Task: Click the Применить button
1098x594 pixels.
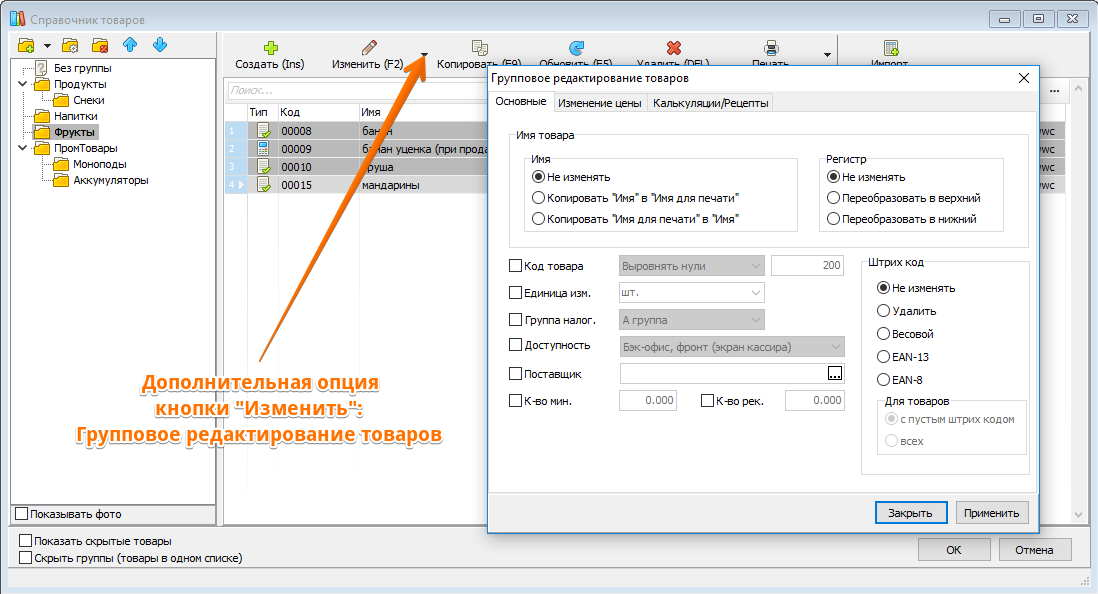Action: point(991,513)
